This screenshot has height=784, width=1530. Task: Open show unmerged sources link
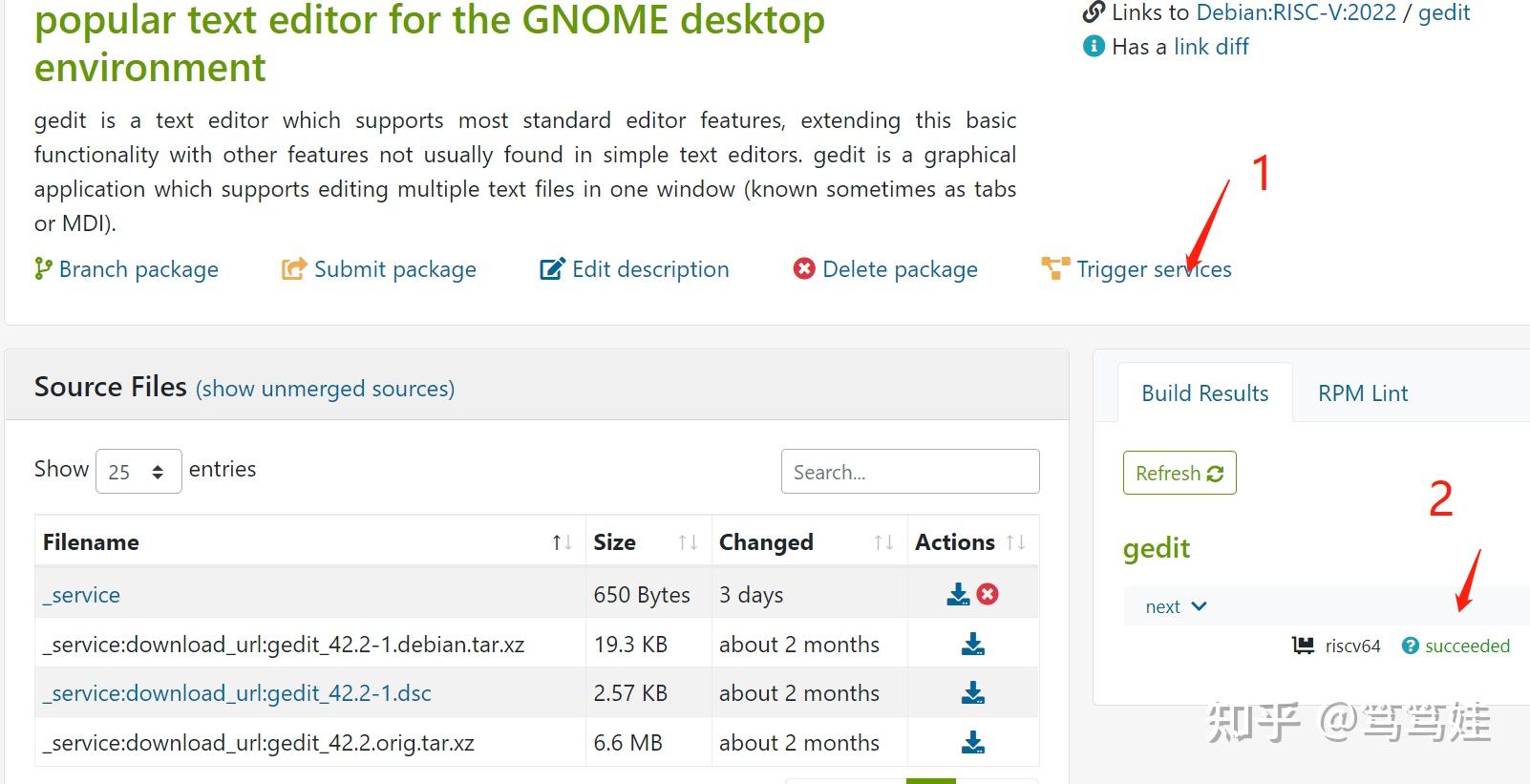pos(325,389)
